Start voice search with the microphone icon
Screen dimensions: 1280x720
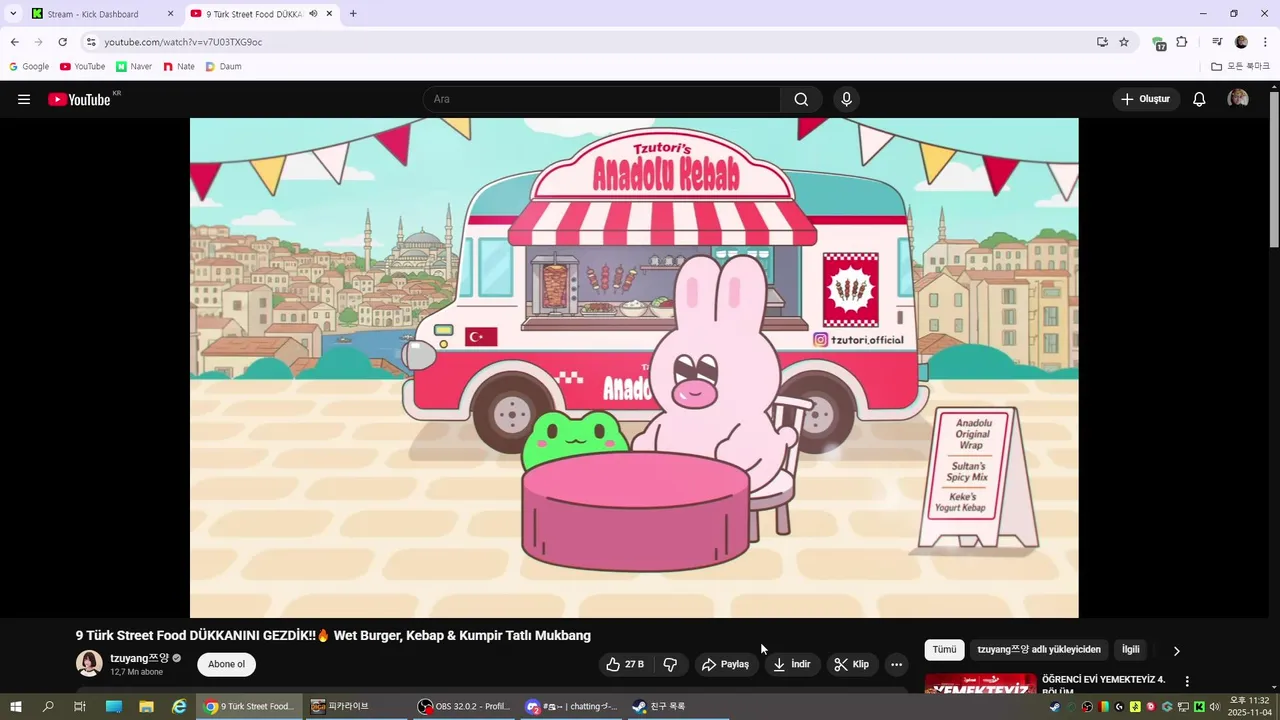pyautogui.click(x=846, y=99)
